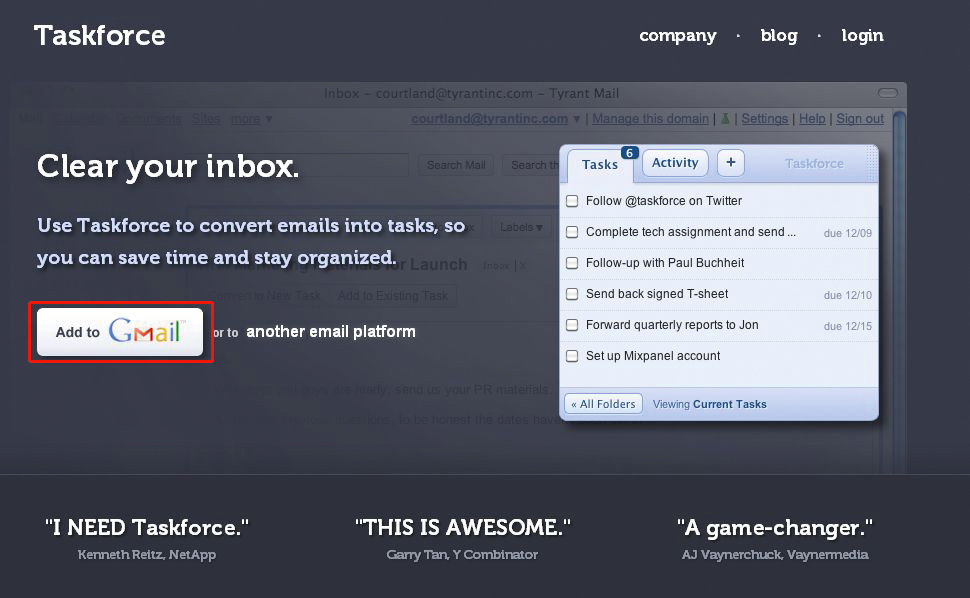Check the Follow @taskforce on Twitter task
Viewport: 970px width, 598px height.
[x=572, y=201]
